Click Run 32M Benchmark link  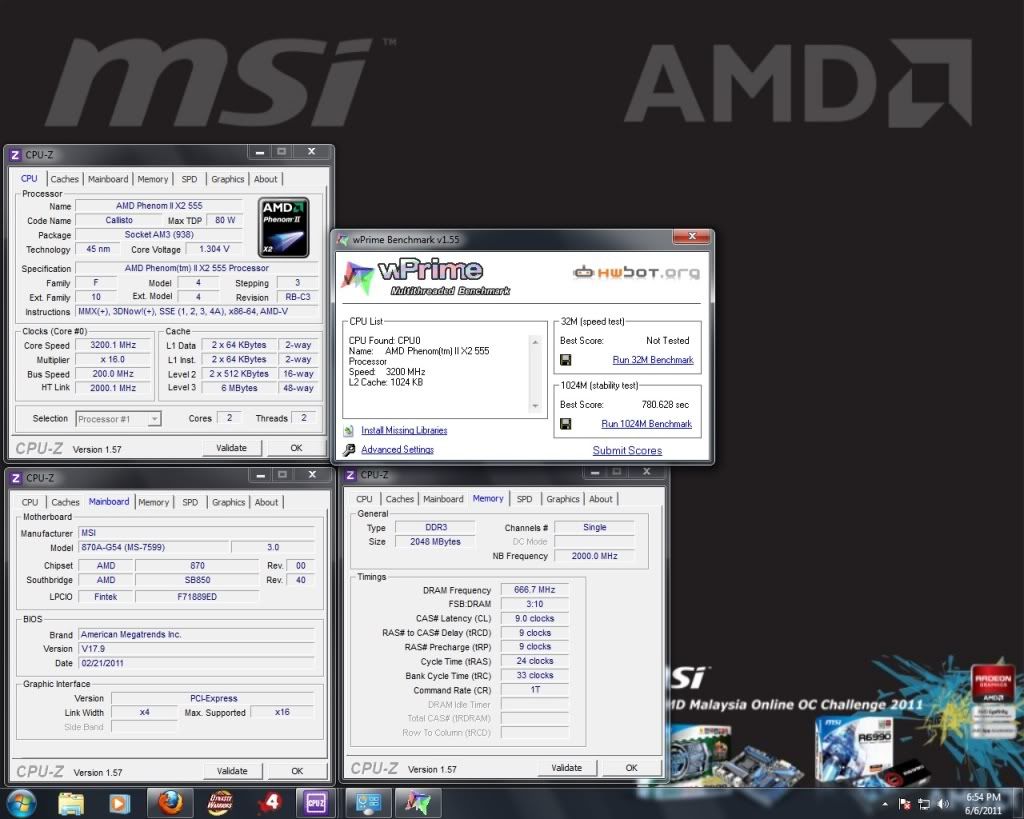(x=652, y=360)
